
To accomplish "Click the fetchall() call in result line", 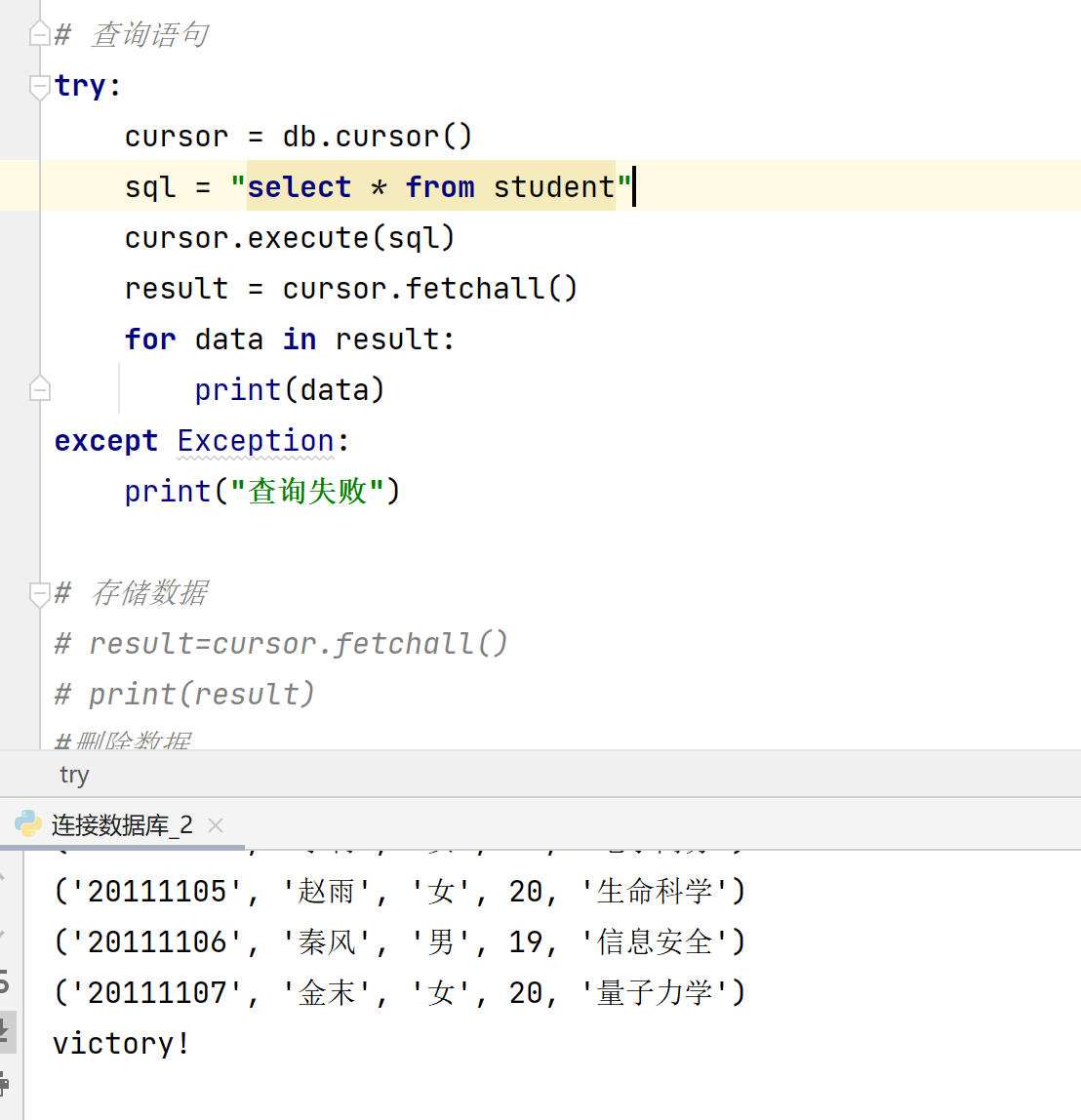I will [491, 289].
